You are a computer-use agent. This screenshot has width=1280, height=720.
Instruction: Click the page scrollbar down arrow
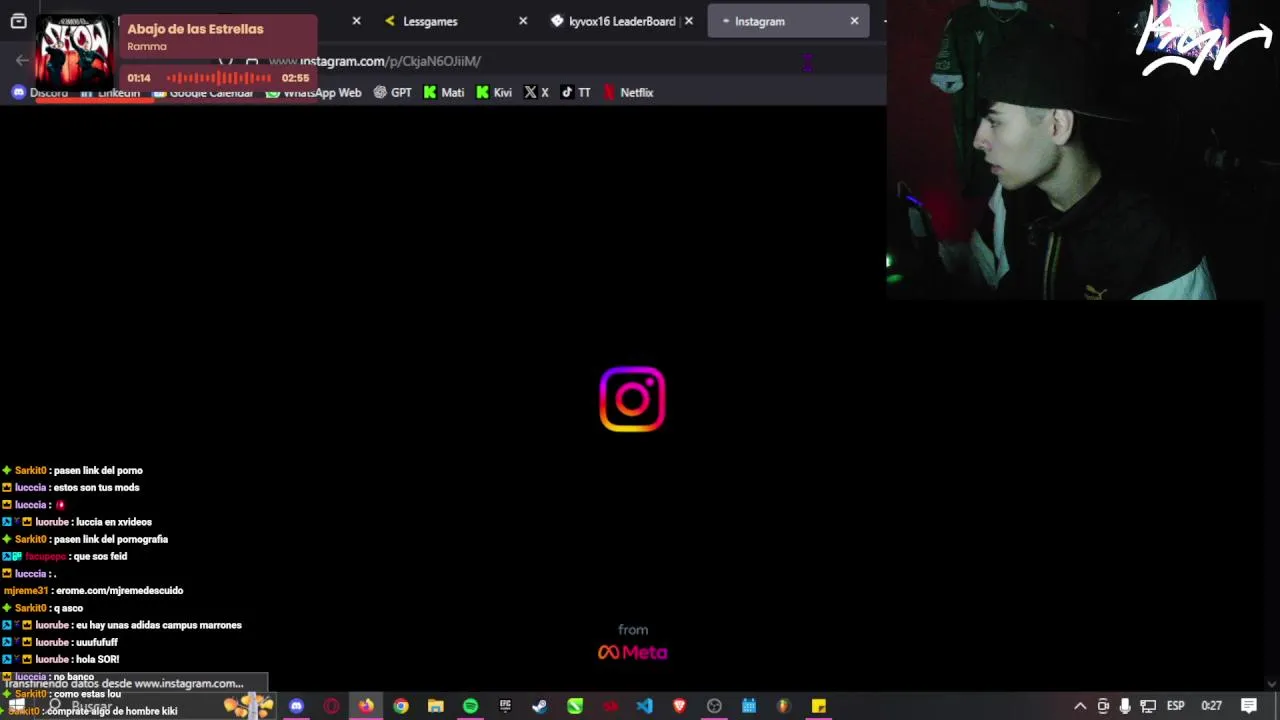(1272, 684)
